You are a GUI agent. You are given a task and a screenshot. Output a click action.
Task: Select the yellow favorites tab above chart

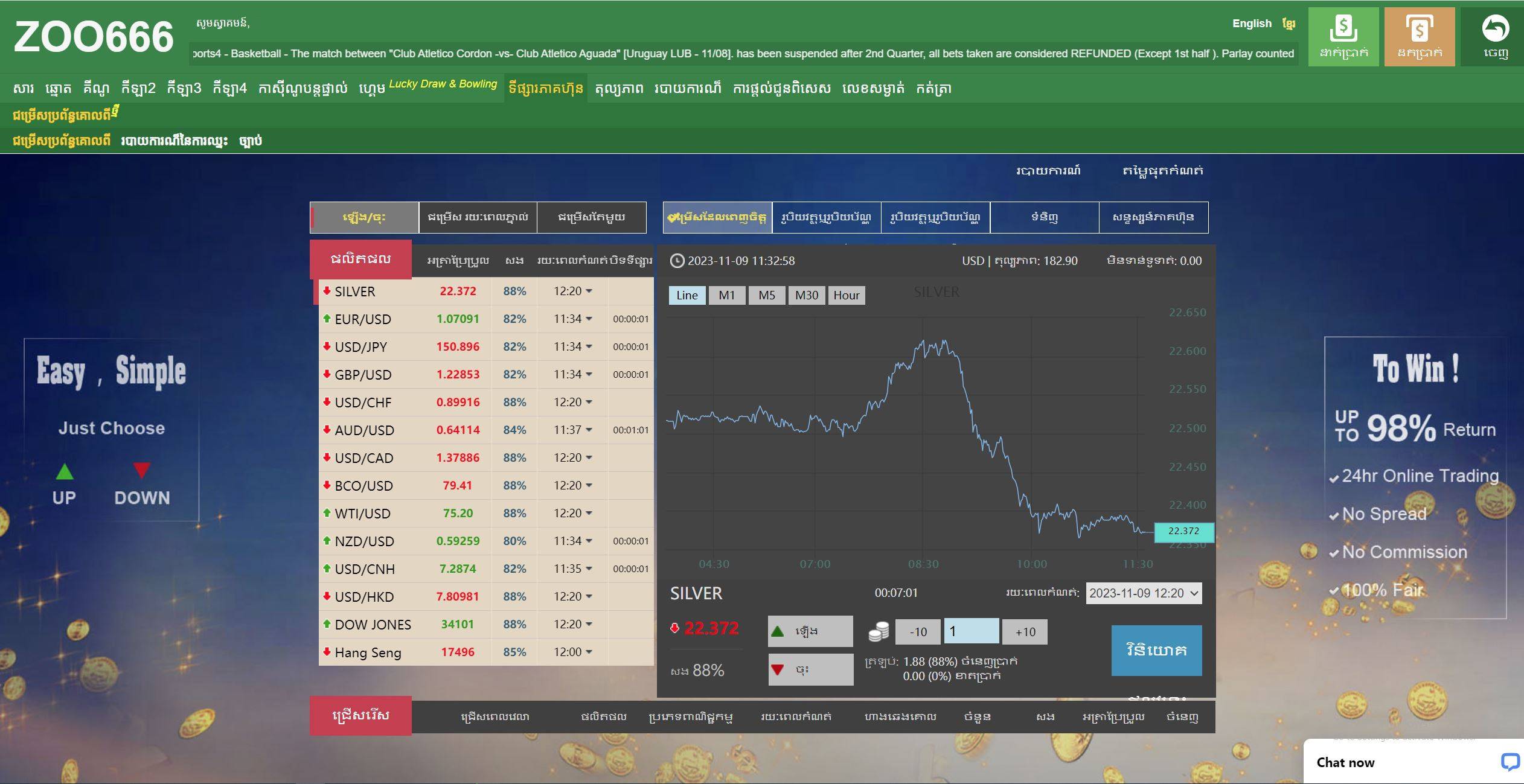tap(717, 217)
